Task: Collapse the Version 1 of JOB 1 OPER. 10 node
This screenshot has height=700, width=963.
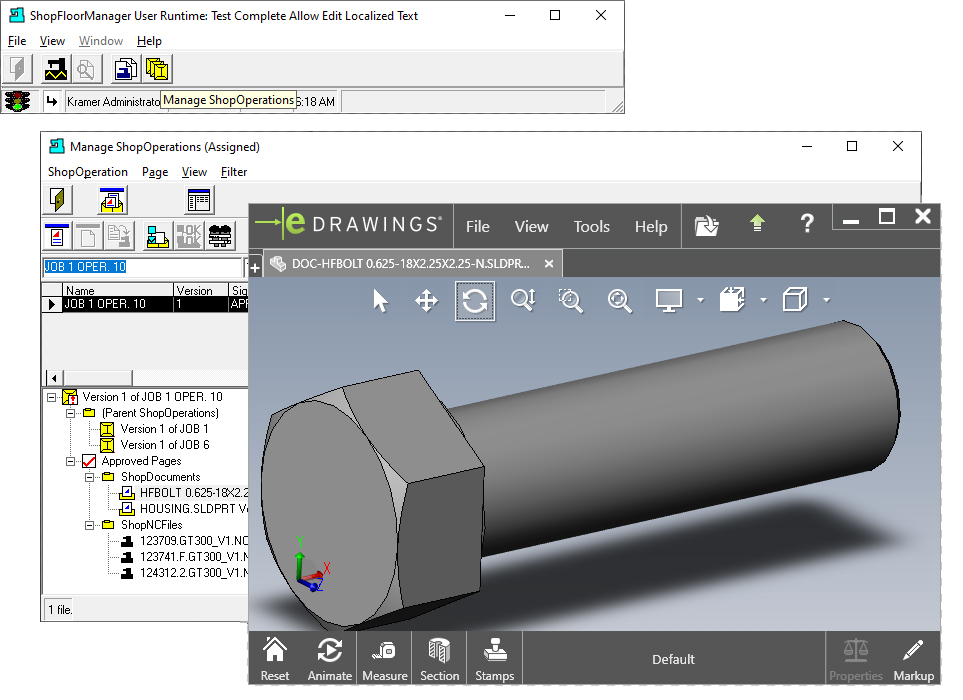Action: click(52, 397)
